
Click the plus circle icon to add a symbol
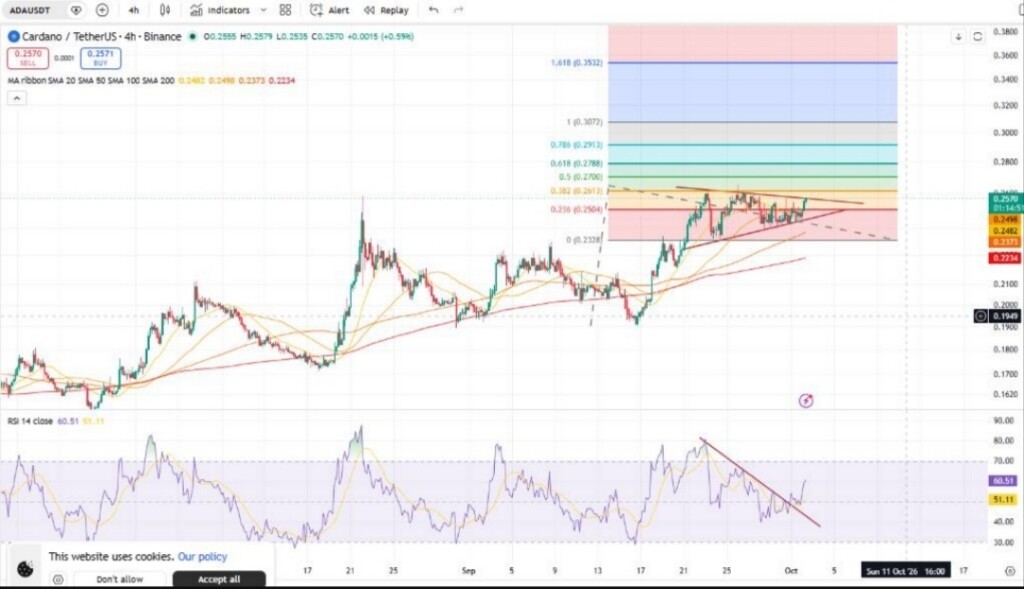pos(102,10)
